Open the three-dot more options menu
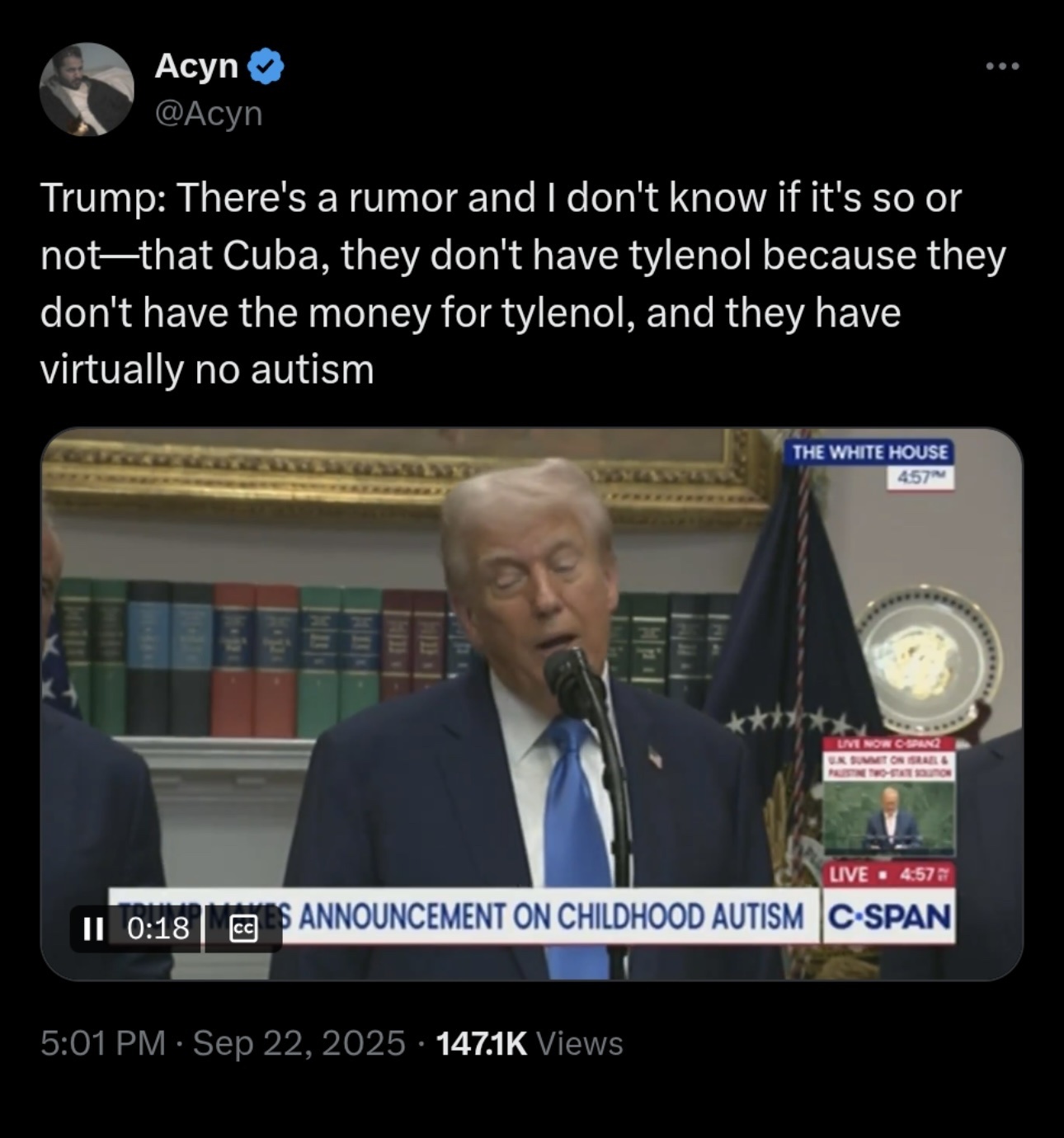Viewport: 1064px width, 1138px height. [x=1003, y=66]
